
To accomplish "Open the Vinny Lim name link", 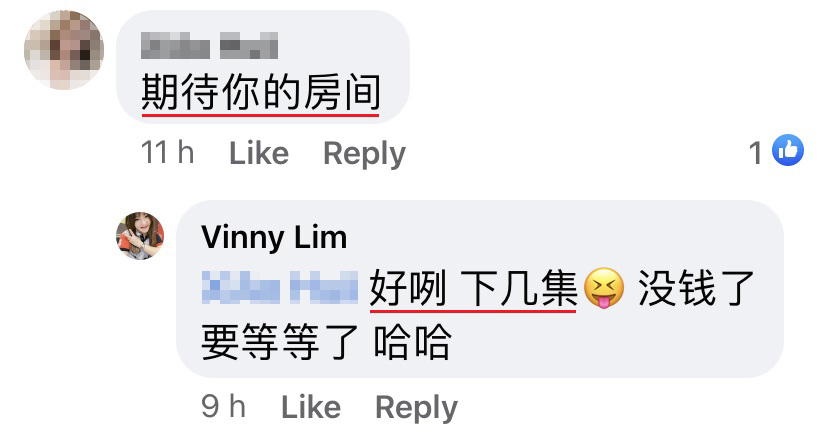I will (x=274, y=237).
